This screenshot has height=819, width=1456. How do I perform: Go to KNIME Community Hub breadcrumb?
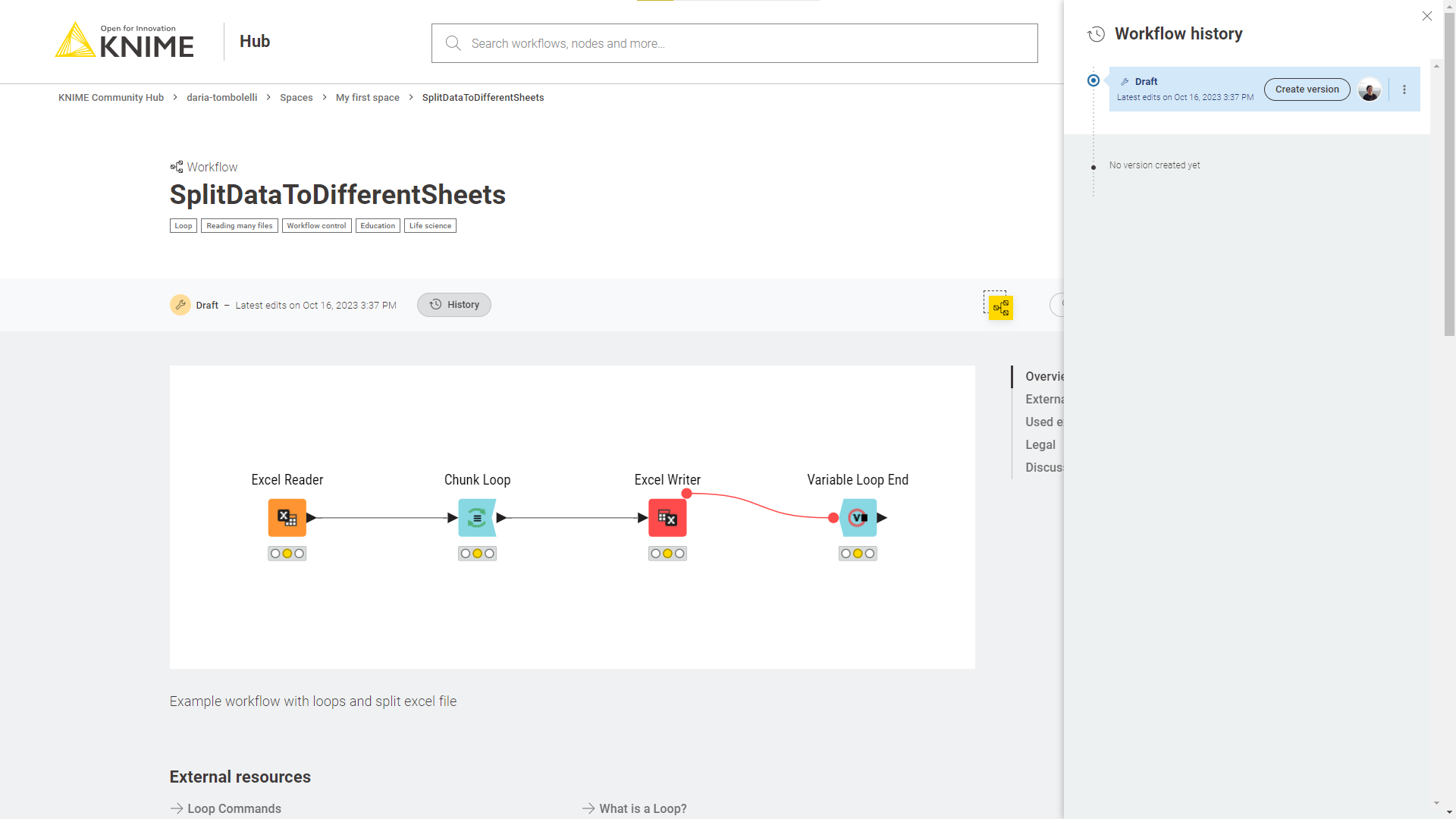coord(111,98)
